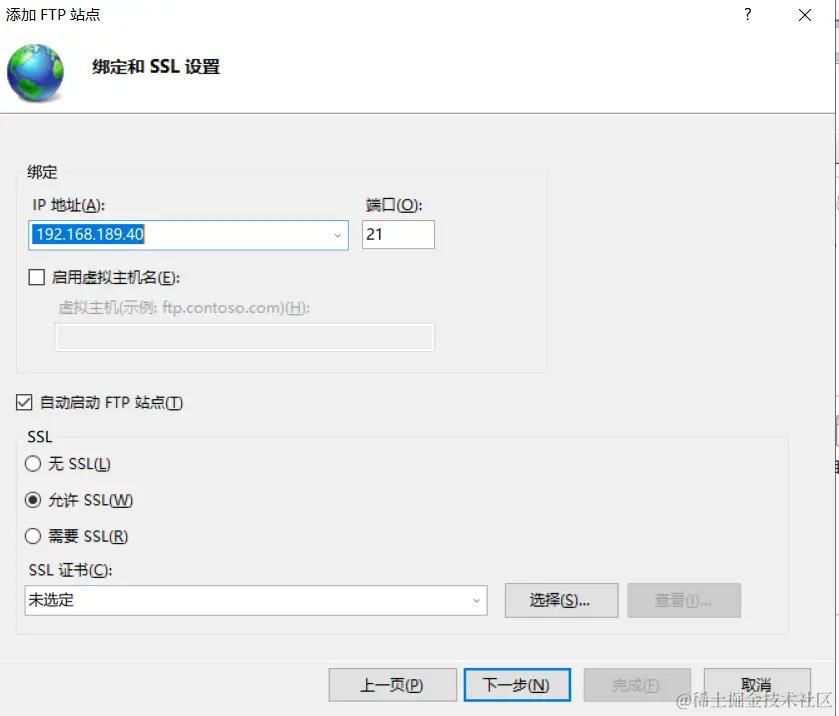Click the greyed 查看 button
Viewport: 839px width, 716px height.
pos(684,600)
